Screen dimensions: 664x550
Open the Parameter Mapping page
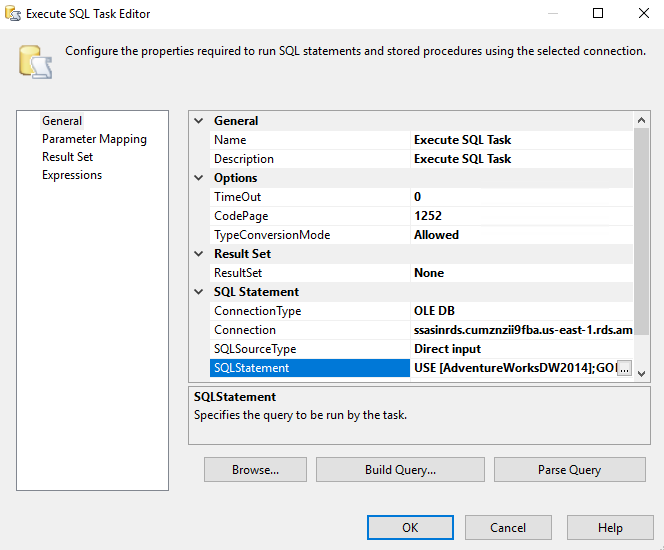pyautogui.click(x=94, y=139)
